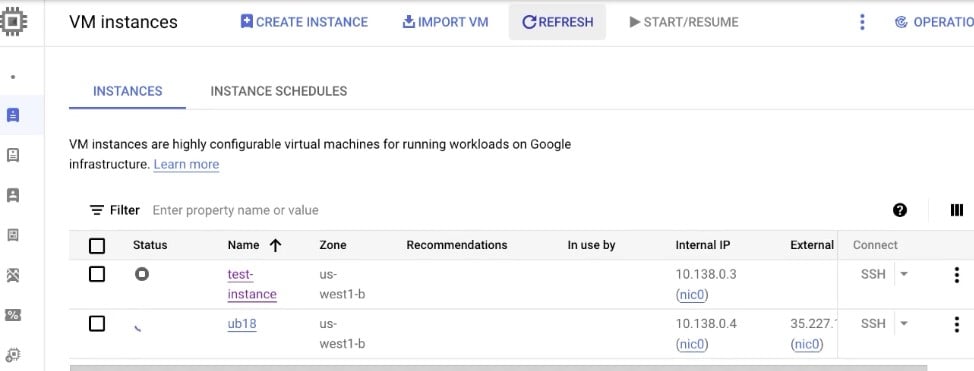Switch to the Instance Schedules tab
The width and height of the screenshot is (974, 371).
click(279, 91)
